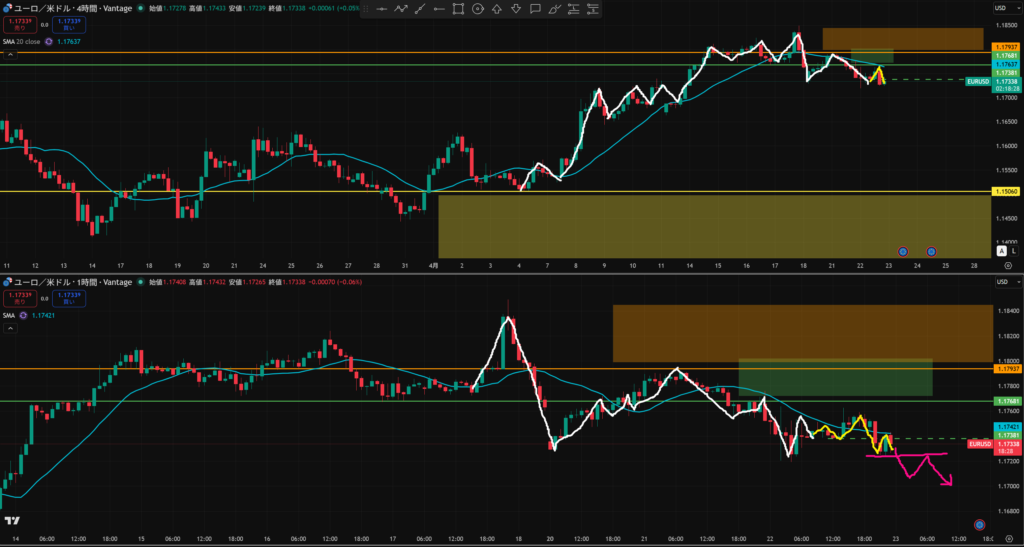
Task: Select the comment callout tool
Action: (x=537, y=8)
